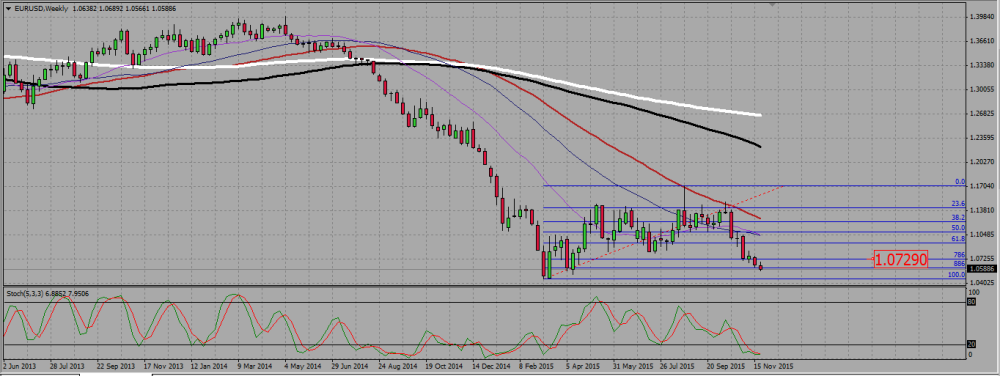
Task: Select the last red candlestick on the chart
Action: point(760,268)
